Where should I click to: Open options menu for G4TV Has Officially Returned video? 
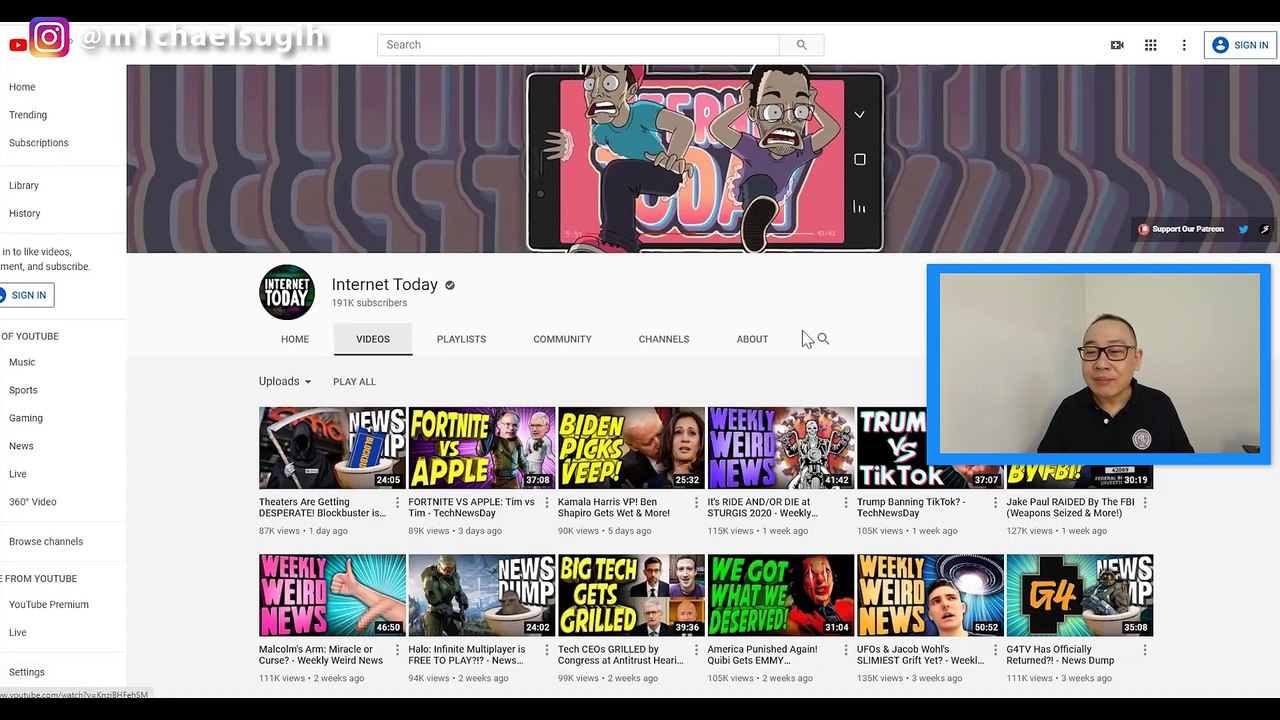pyautogui.click(x=1144, y=649)
